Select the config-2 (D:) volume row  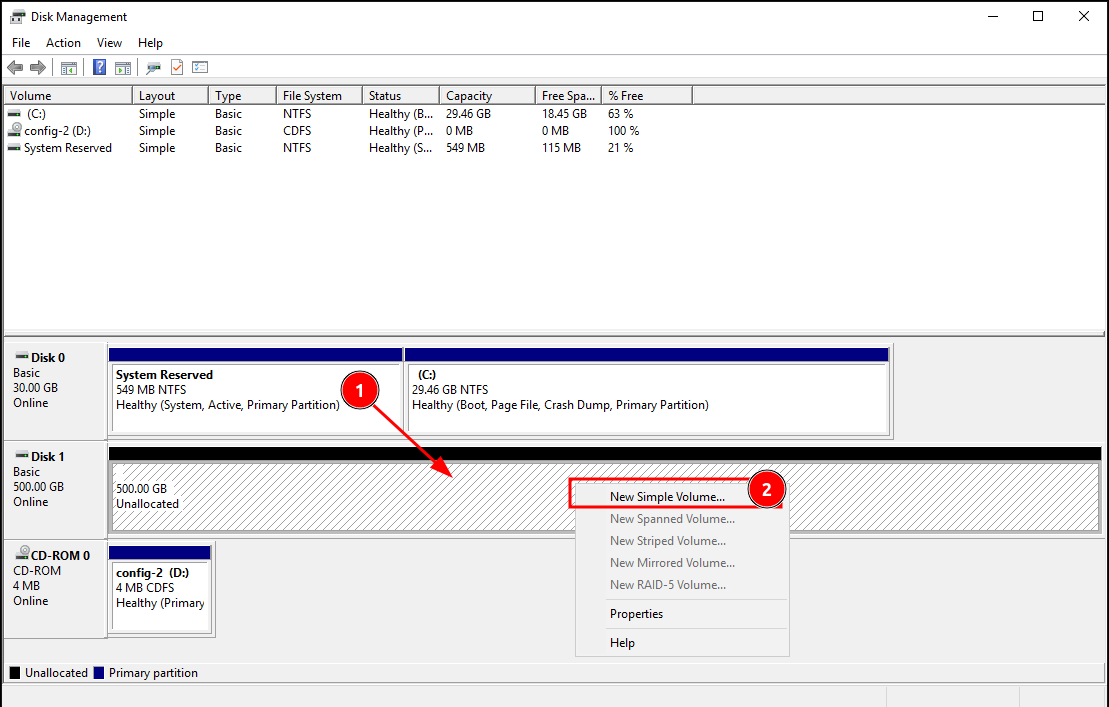(57, 131)
